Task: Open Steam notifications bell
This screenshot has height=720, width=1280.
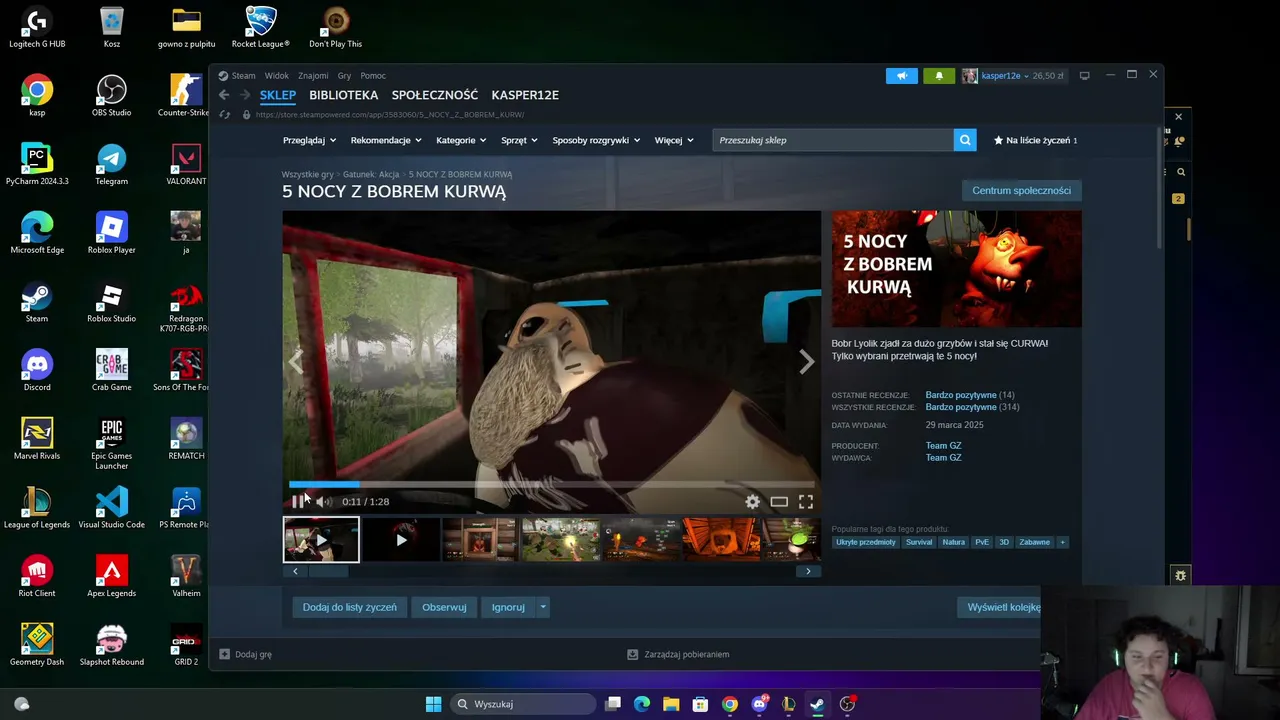Action: tap(939, 76)
